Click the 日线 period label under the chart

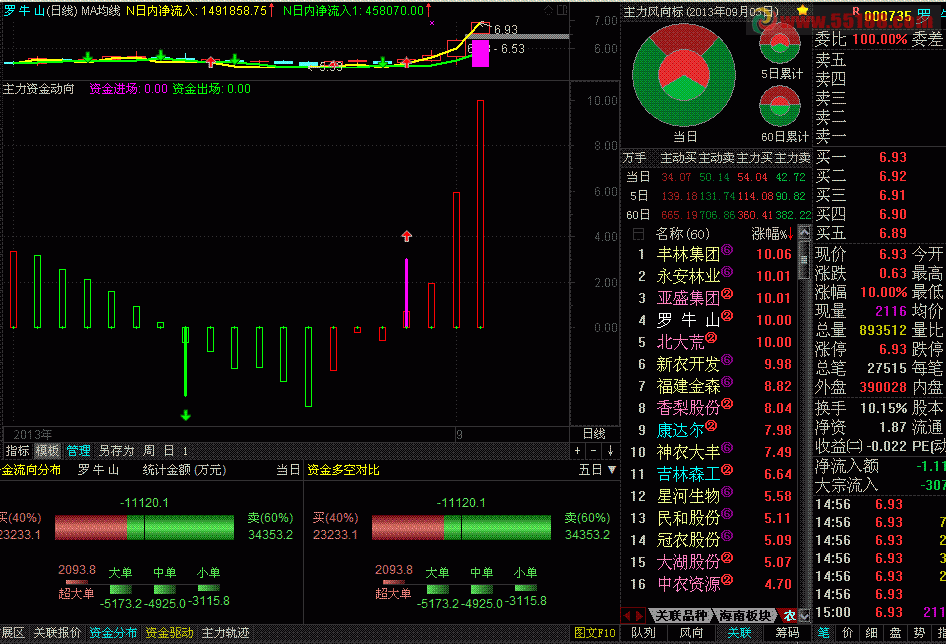pos(594,433)
